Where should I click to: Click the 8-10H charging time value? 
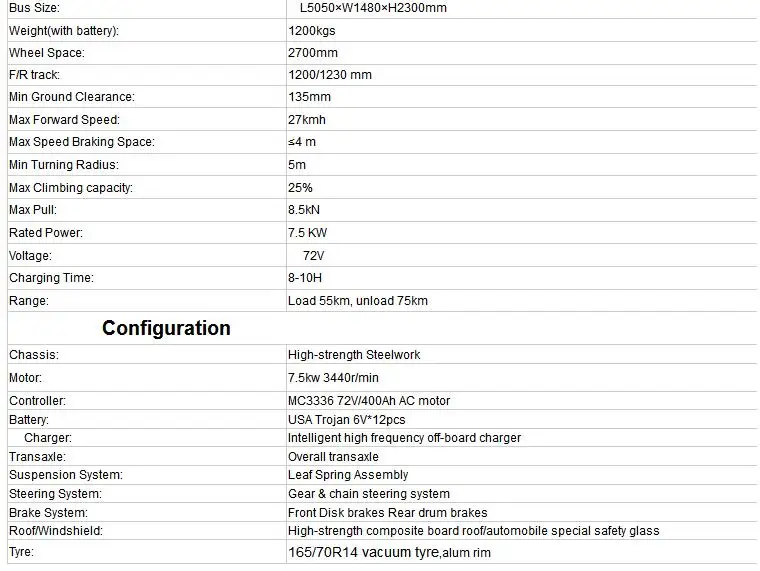pyautogui.click(x=306, y=278)
